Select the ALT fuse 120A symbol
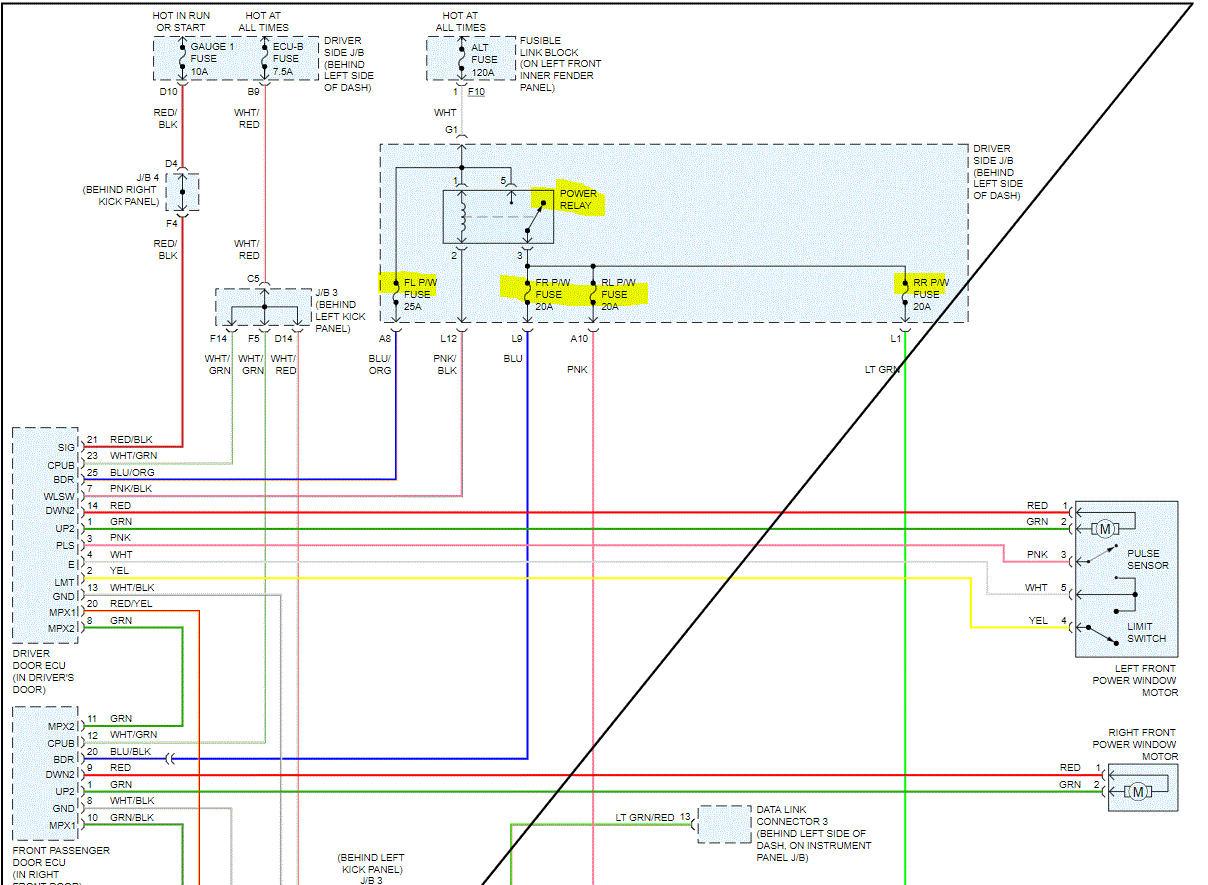Screen dimensions: 1208x885 tap(461, 59)
